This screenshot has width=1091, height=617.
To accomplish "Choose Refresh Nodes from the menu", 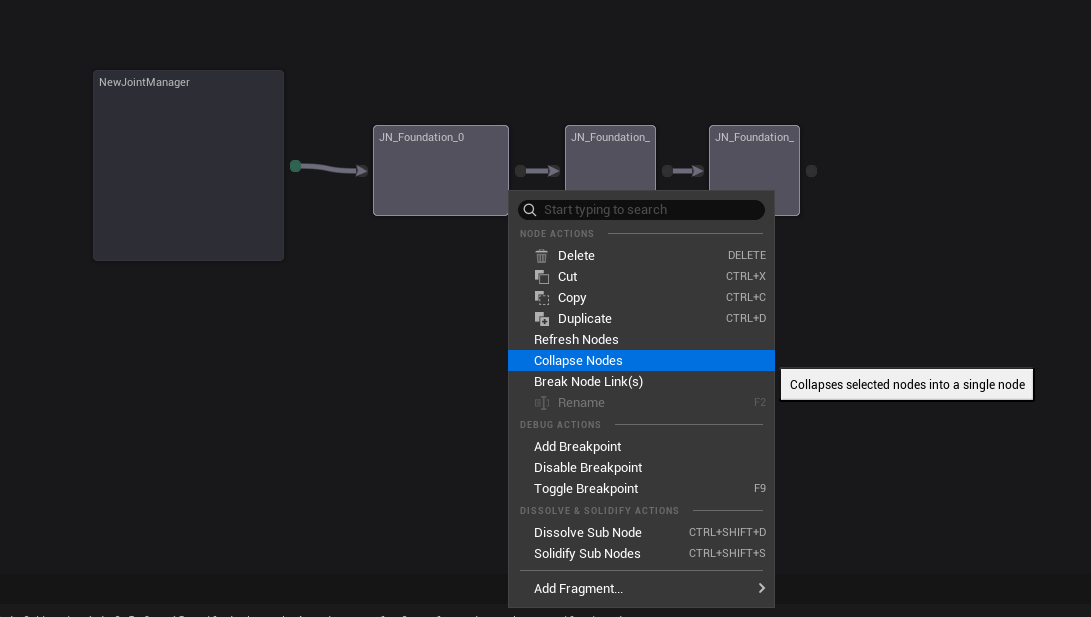I will tap(576, 340).
